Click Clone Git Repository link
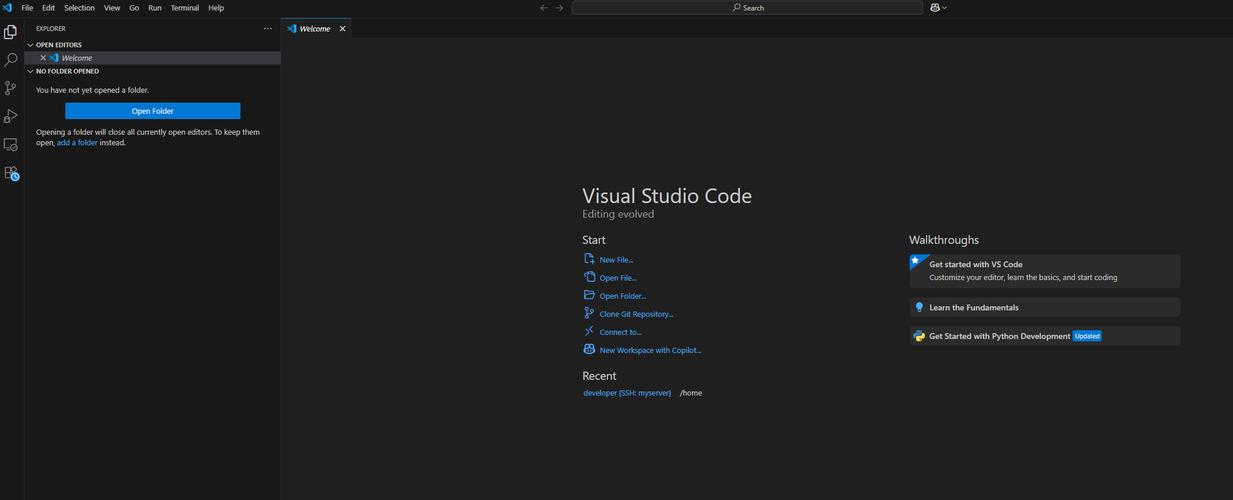Screen dimensions: 1233x500 636,314
